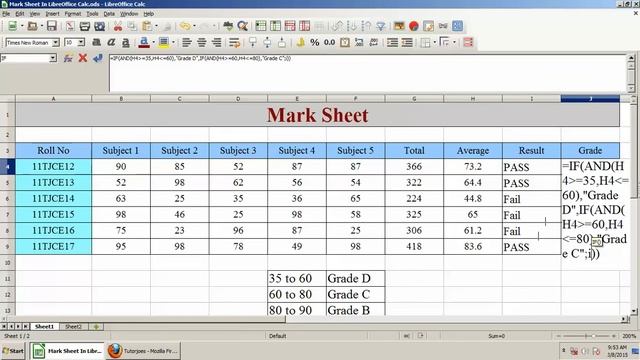Screen dimensions: 640x360
Task: Click the AutoFilter funnel icon
Action: 381,26
